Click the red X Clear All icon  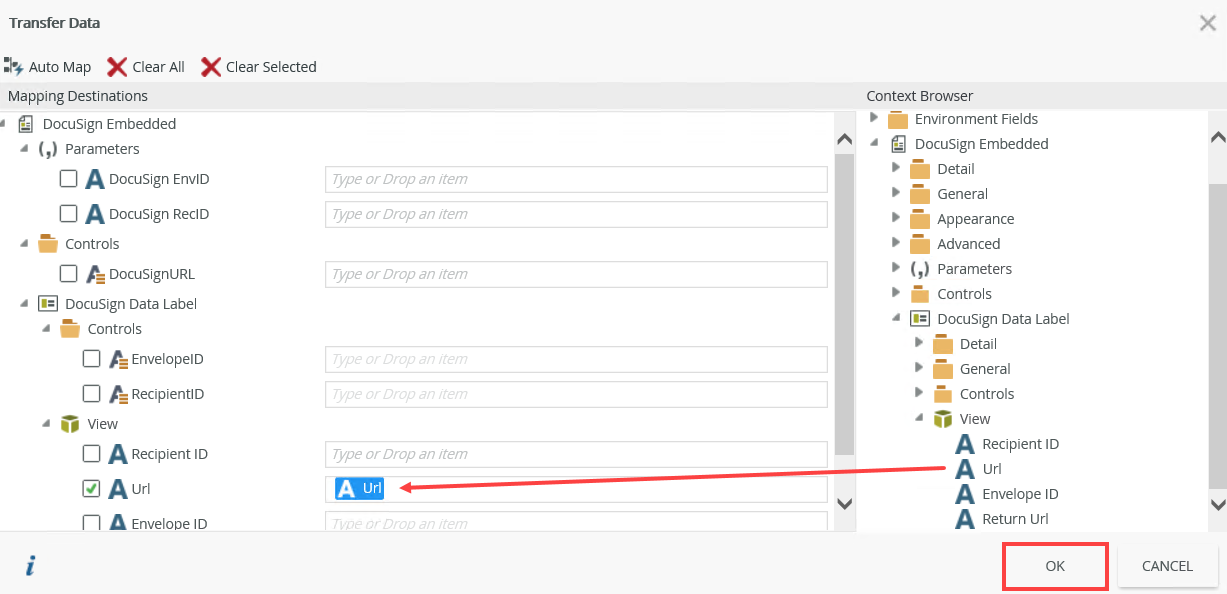click(117, 67)
